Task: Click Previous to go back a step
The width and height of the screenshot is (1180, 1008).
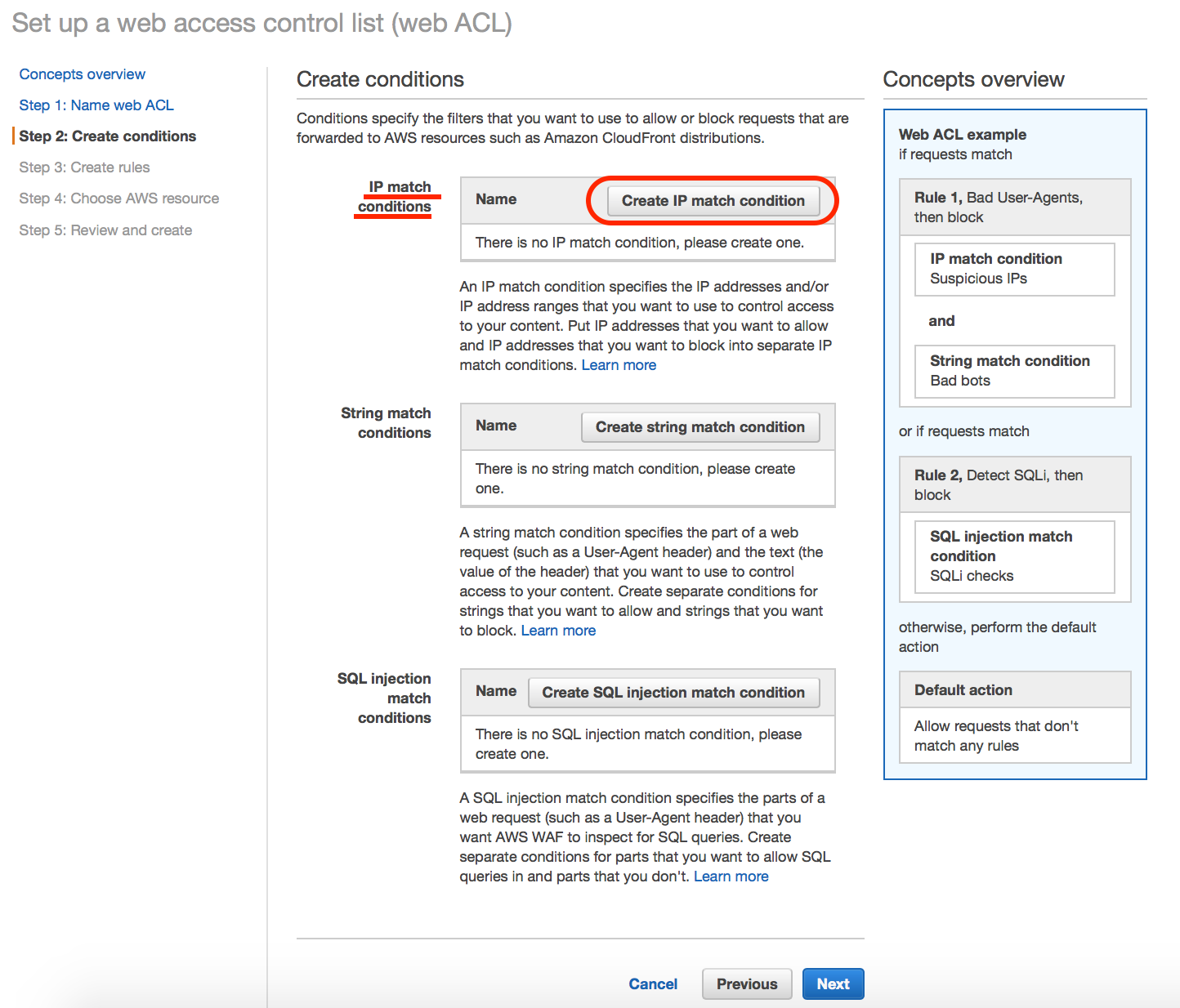Action: coord(746,983)
